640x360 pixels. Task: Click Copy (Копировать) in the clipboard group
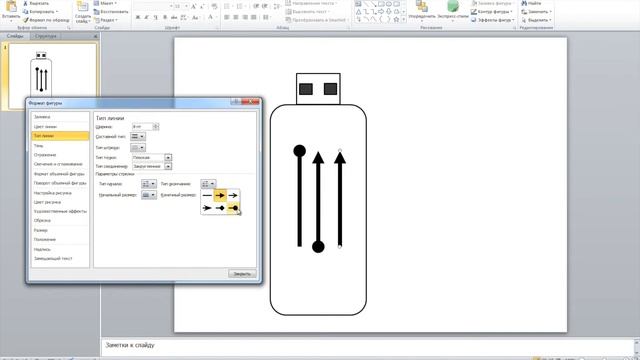(x=40, y=11)
